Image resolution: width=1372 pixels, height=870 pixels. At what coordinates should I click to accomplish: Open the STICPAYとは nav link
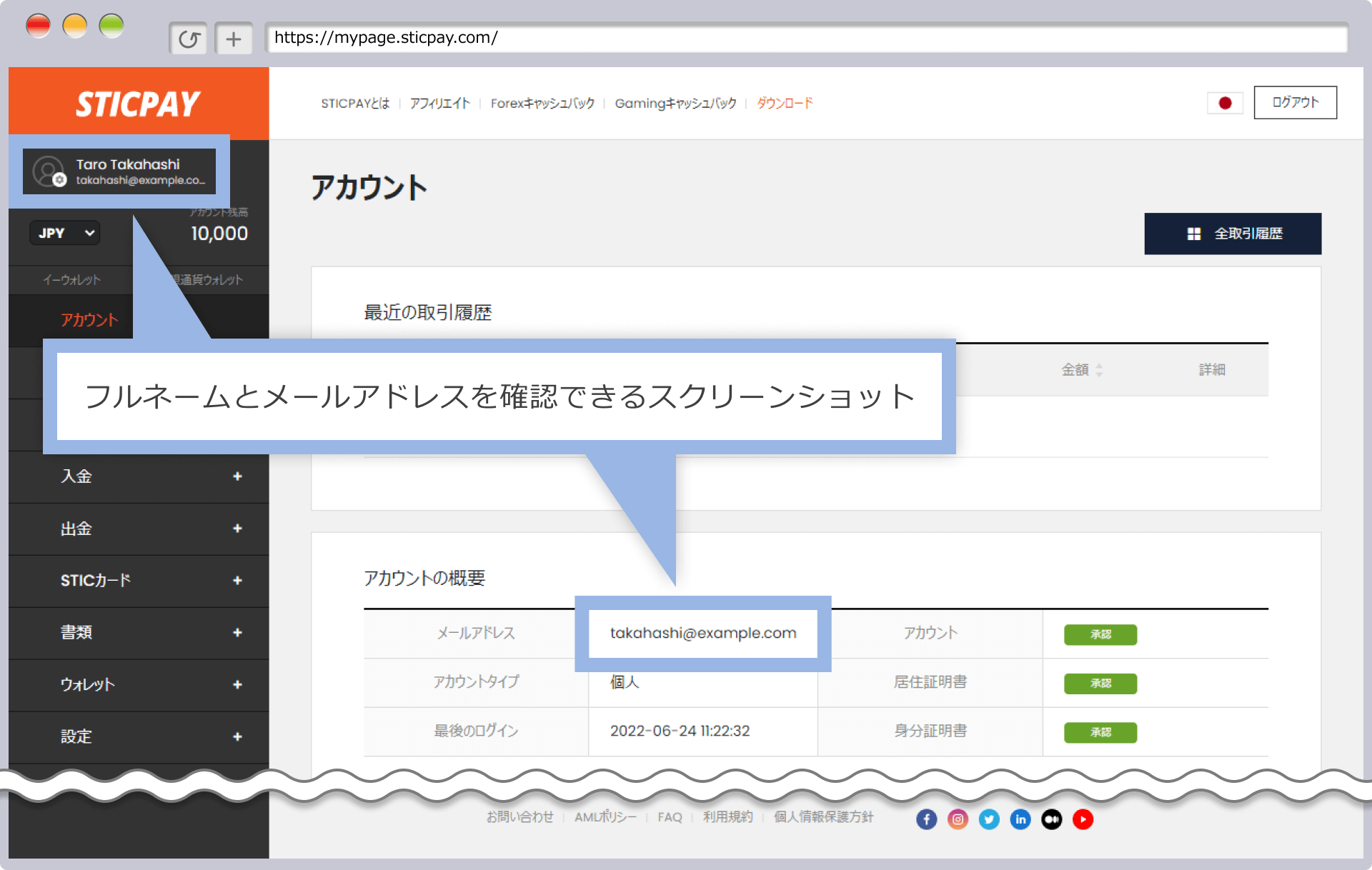click(355, 104)
